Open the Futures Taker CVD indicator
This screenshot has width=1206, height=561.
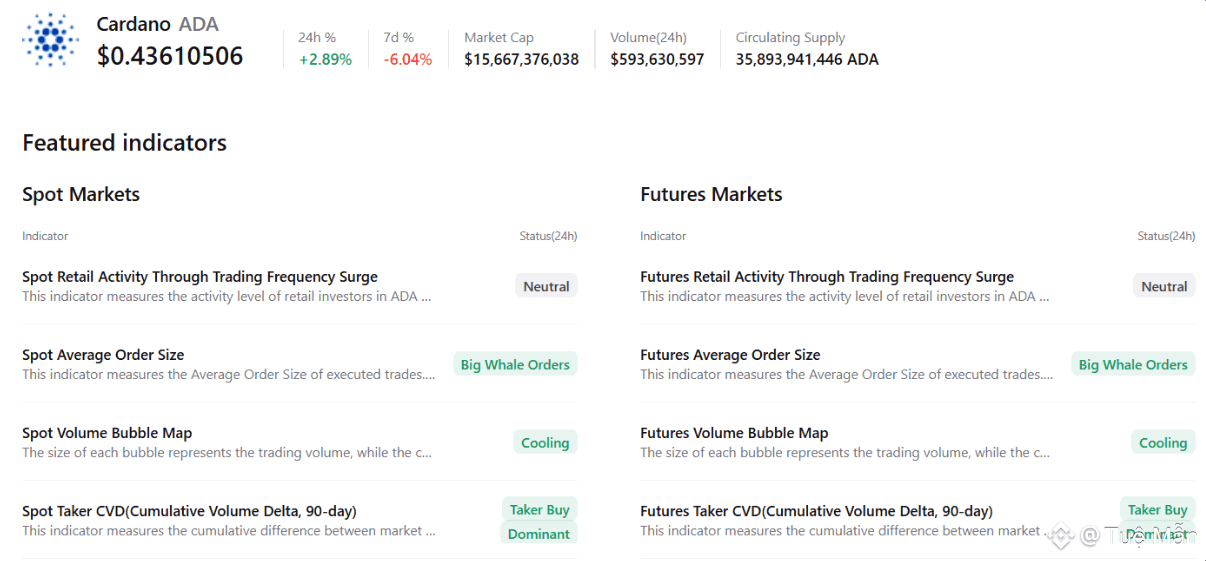tap(816, 511)
